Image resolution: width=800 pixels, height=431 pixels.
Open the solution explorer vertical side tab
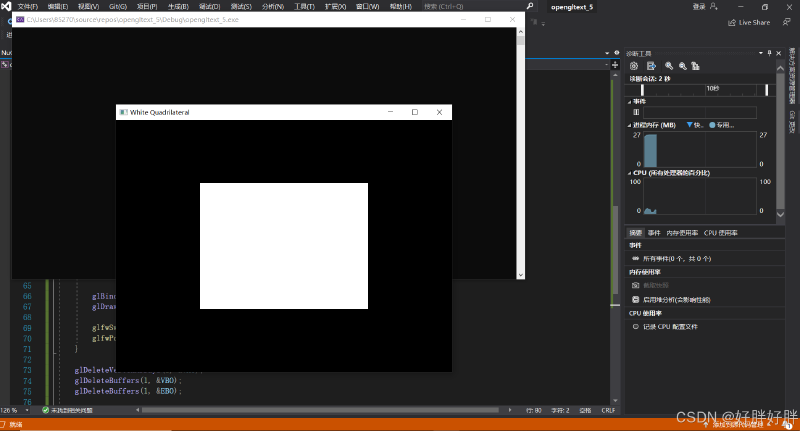pyautogui.click(x=792, y=75)
